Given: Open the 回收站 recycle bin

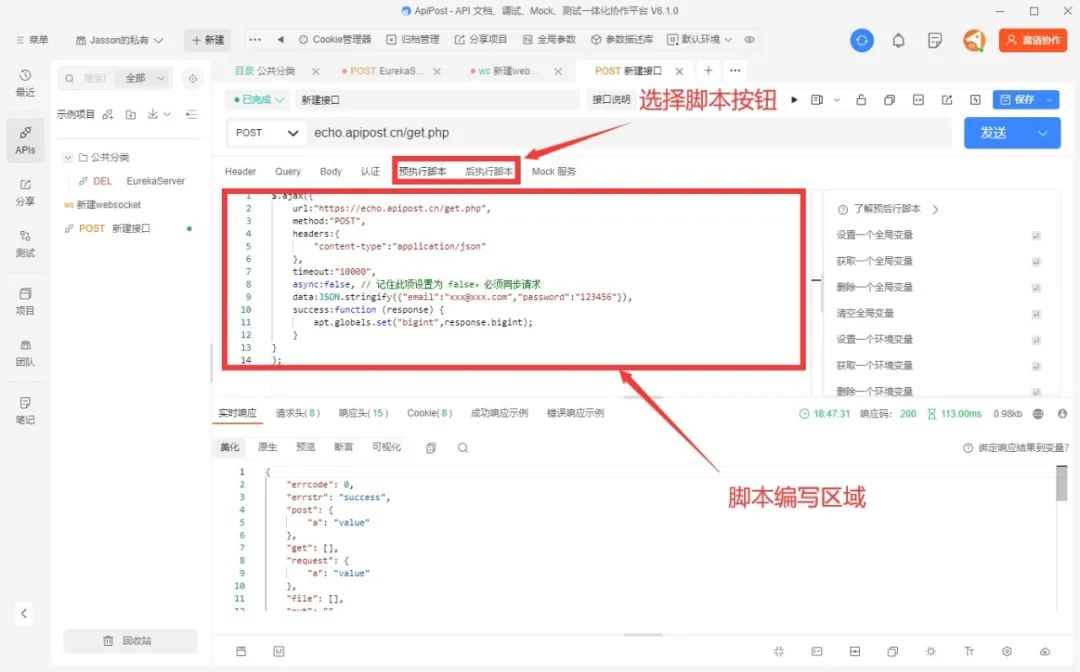Looking at the screenshot, I should point(130,641).
